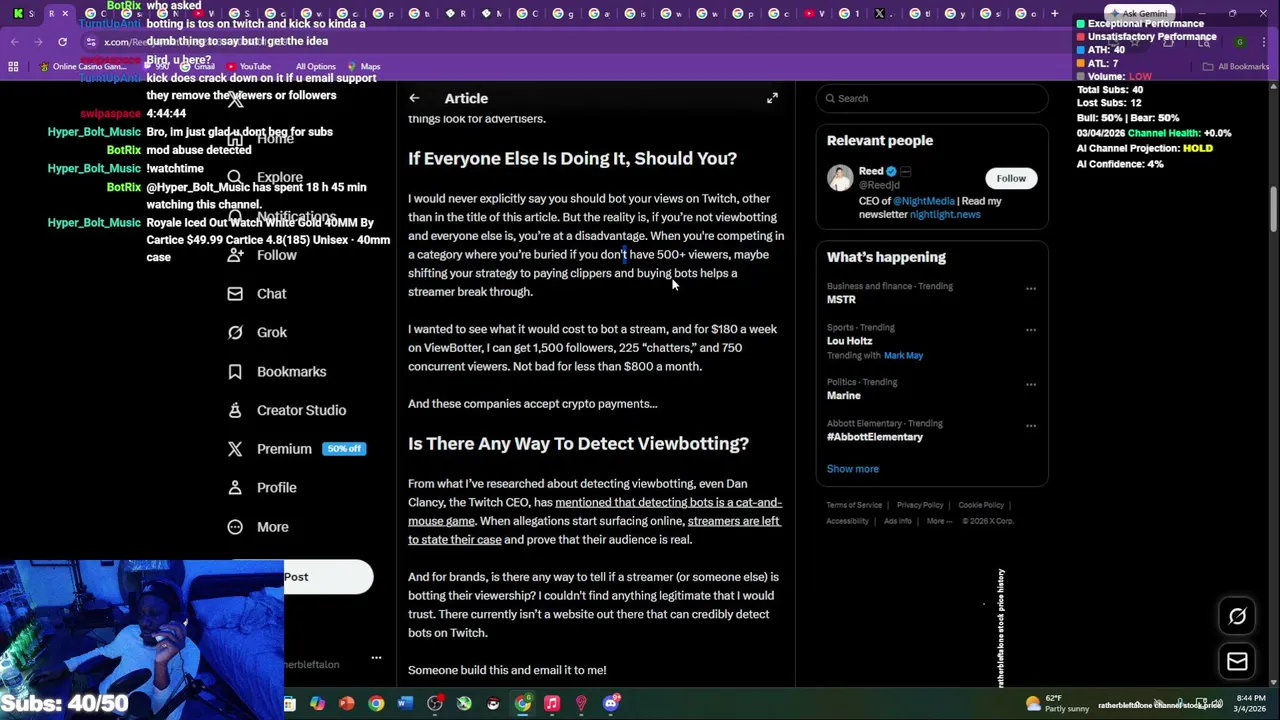
Task: Open the floating Grok button
Action: click(x=1237, y=616)
